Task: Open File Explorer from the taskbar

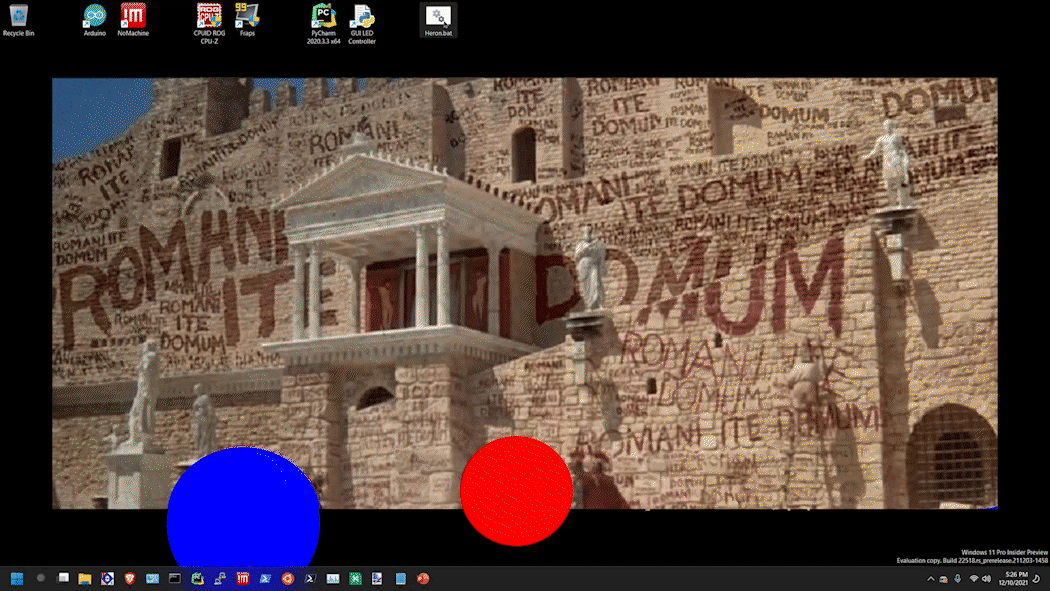Action: [84, 578]
